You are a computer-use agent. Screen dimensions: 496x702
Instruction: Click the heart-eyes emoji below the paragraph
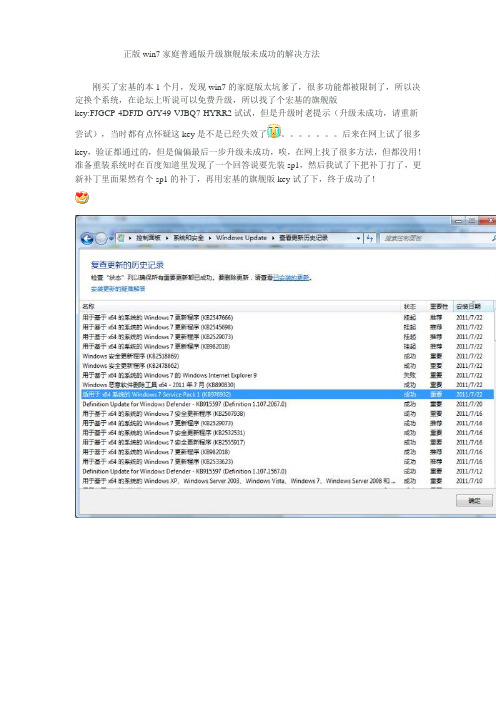click(82, 197)
